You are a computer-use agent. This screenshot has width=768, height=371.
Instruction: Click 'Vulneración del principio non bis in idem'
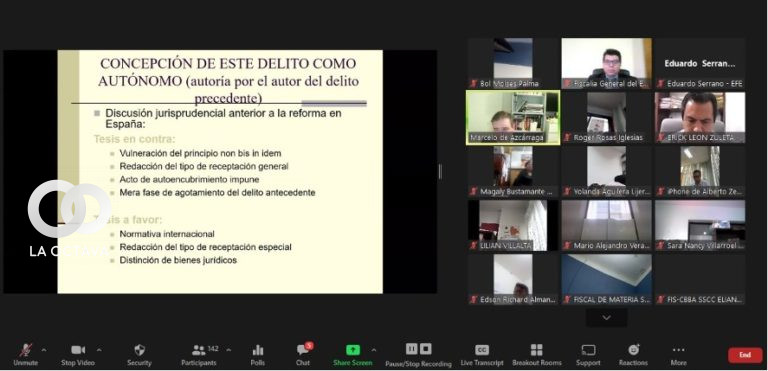(x=200, y=153)
